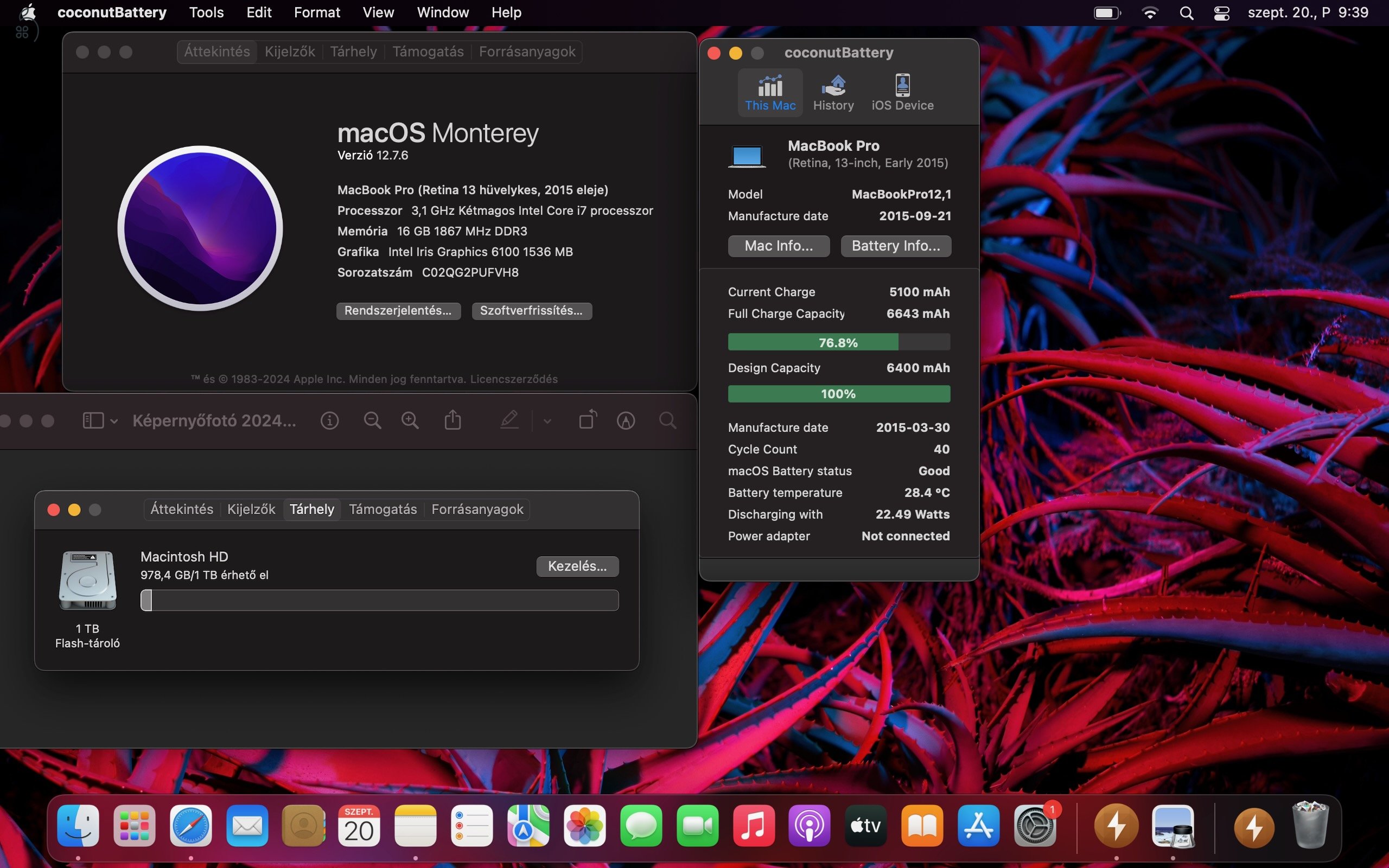Click the Wi-Fi status icon
Screen dimensions: 1389x868
[1150, 12]
